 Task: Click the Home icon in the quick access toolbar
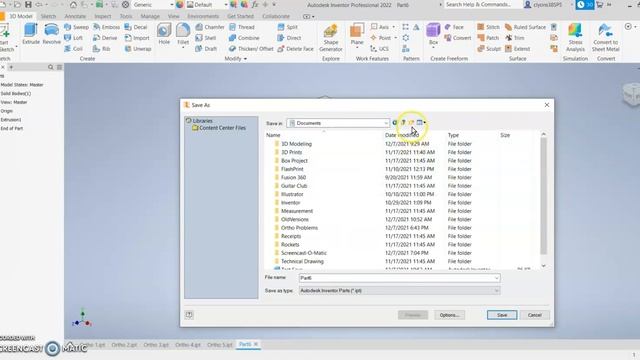point(73,4)
